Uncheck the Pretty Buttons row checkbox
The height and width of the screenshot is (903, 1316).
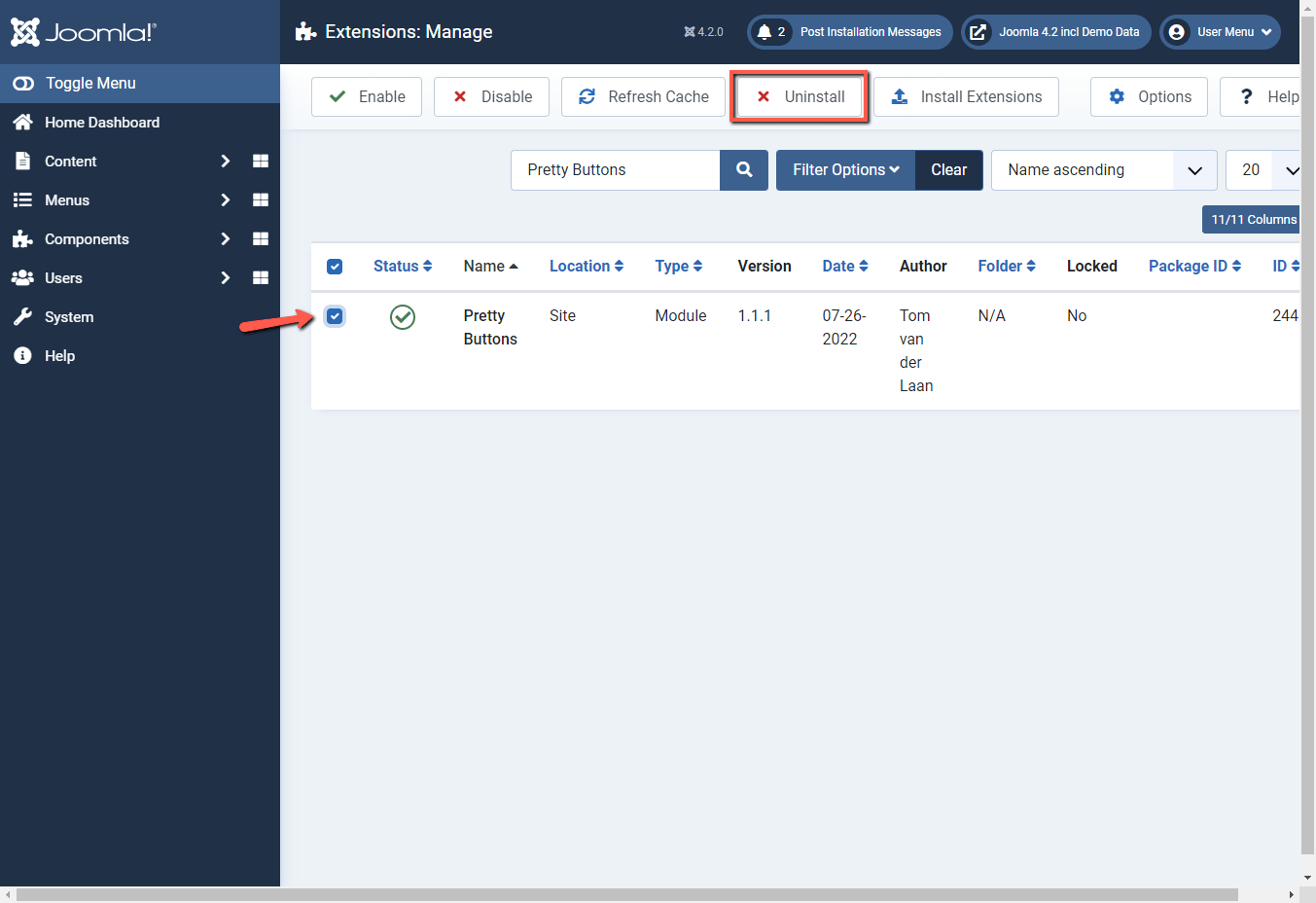pos(335,316)
